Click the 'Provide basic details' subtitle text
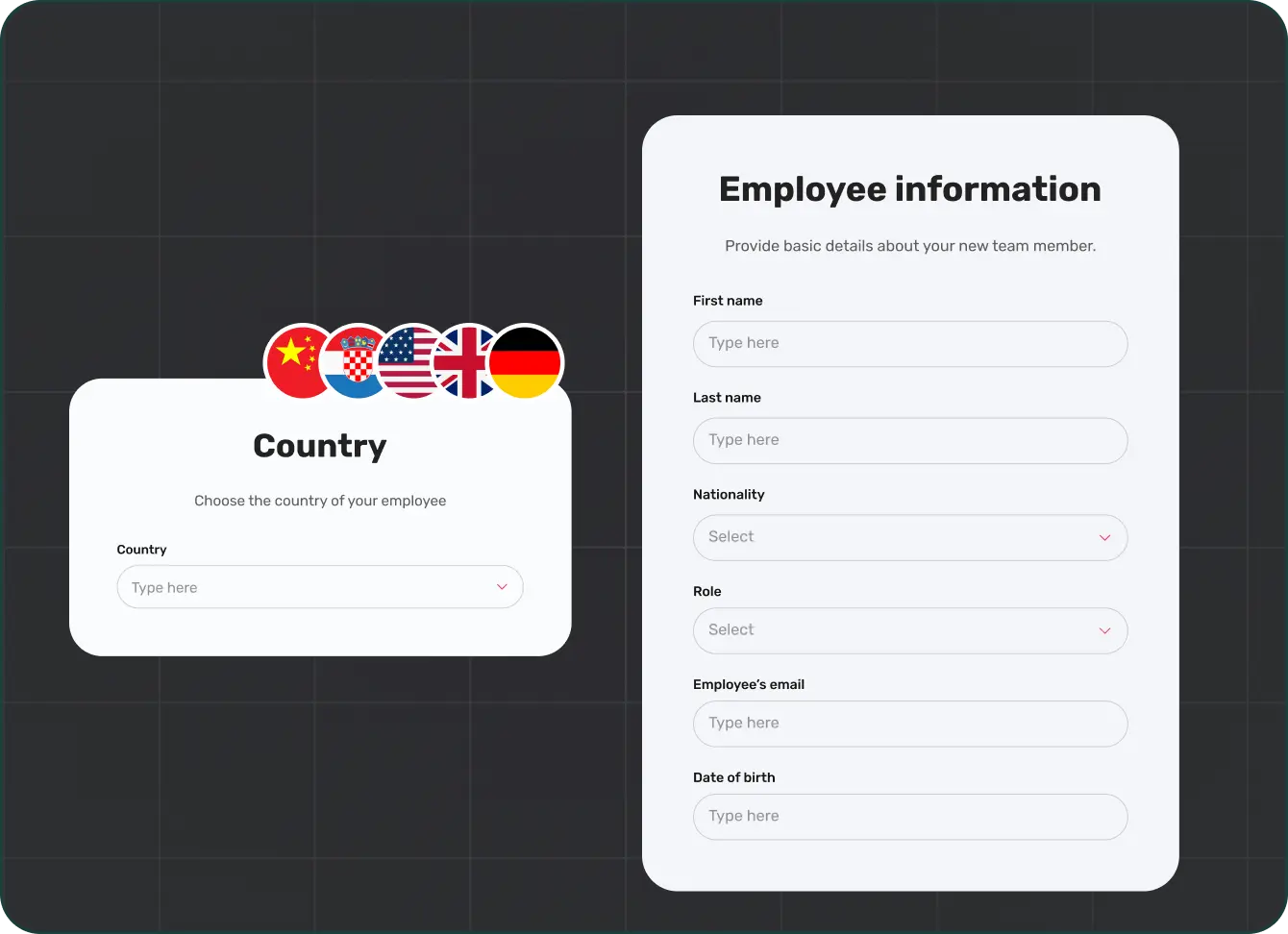This screenshot has height=934, width=1288. pos(909,246)
